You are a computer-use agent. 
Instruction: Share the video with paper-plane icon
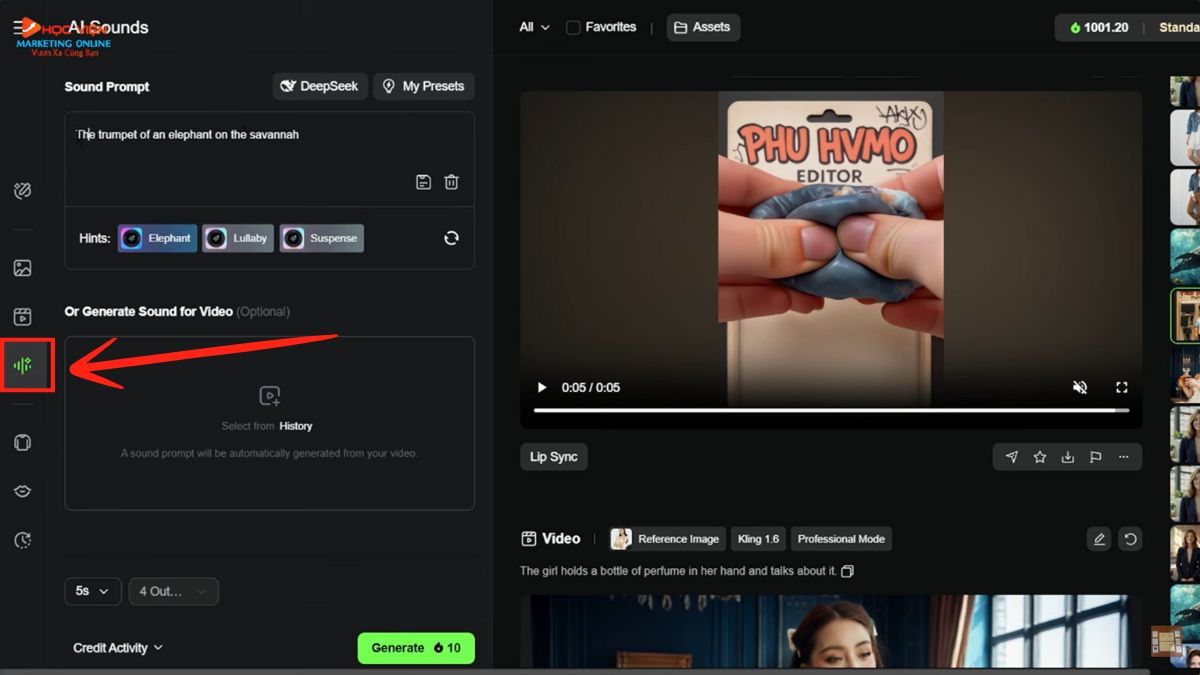[x=1012, y=457]
